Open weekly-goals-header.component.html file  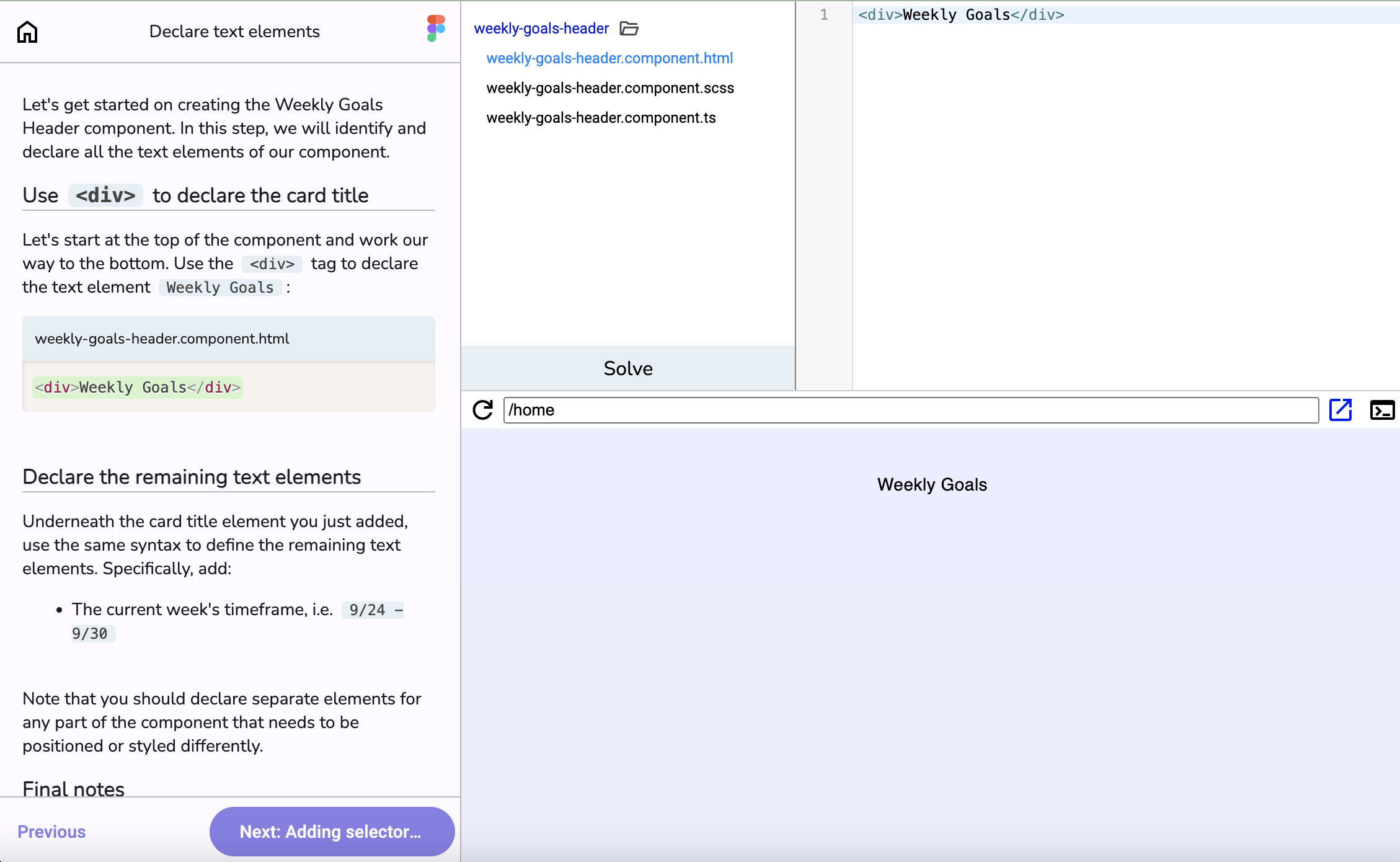coord(609,58)
